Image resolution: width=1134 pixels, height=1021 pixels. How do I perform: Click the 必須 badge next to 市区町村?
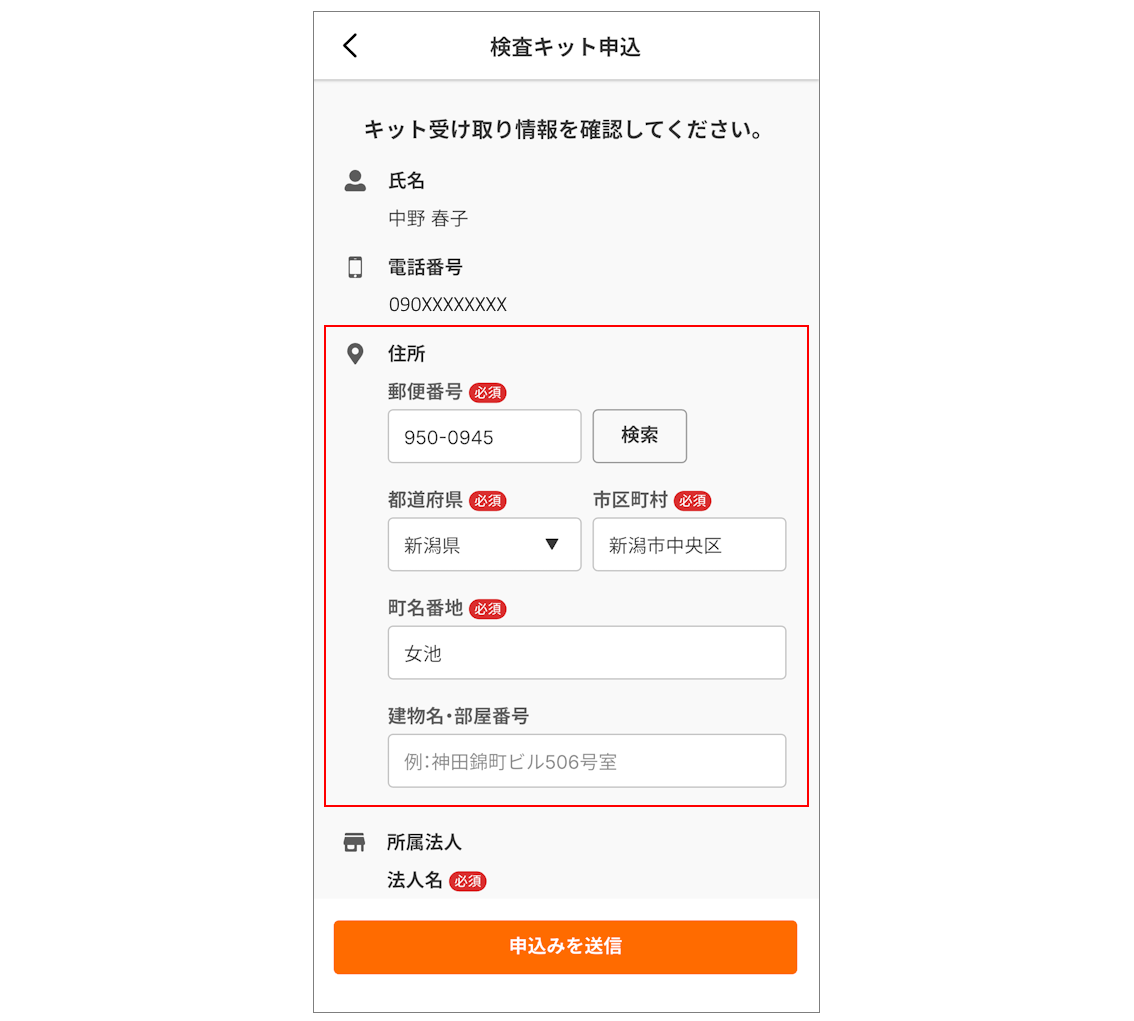(693, 501)
